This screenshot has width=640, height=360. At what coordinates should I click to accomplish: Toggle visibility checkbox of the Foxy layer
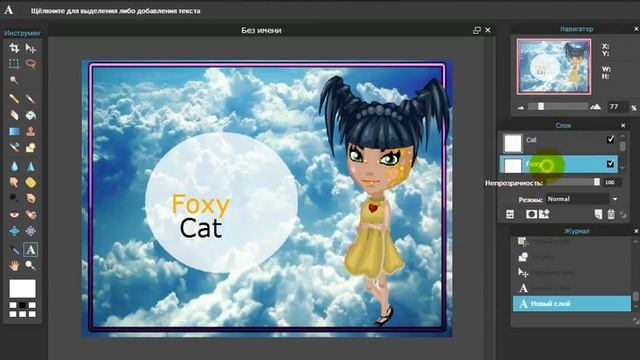coord(610,164)
